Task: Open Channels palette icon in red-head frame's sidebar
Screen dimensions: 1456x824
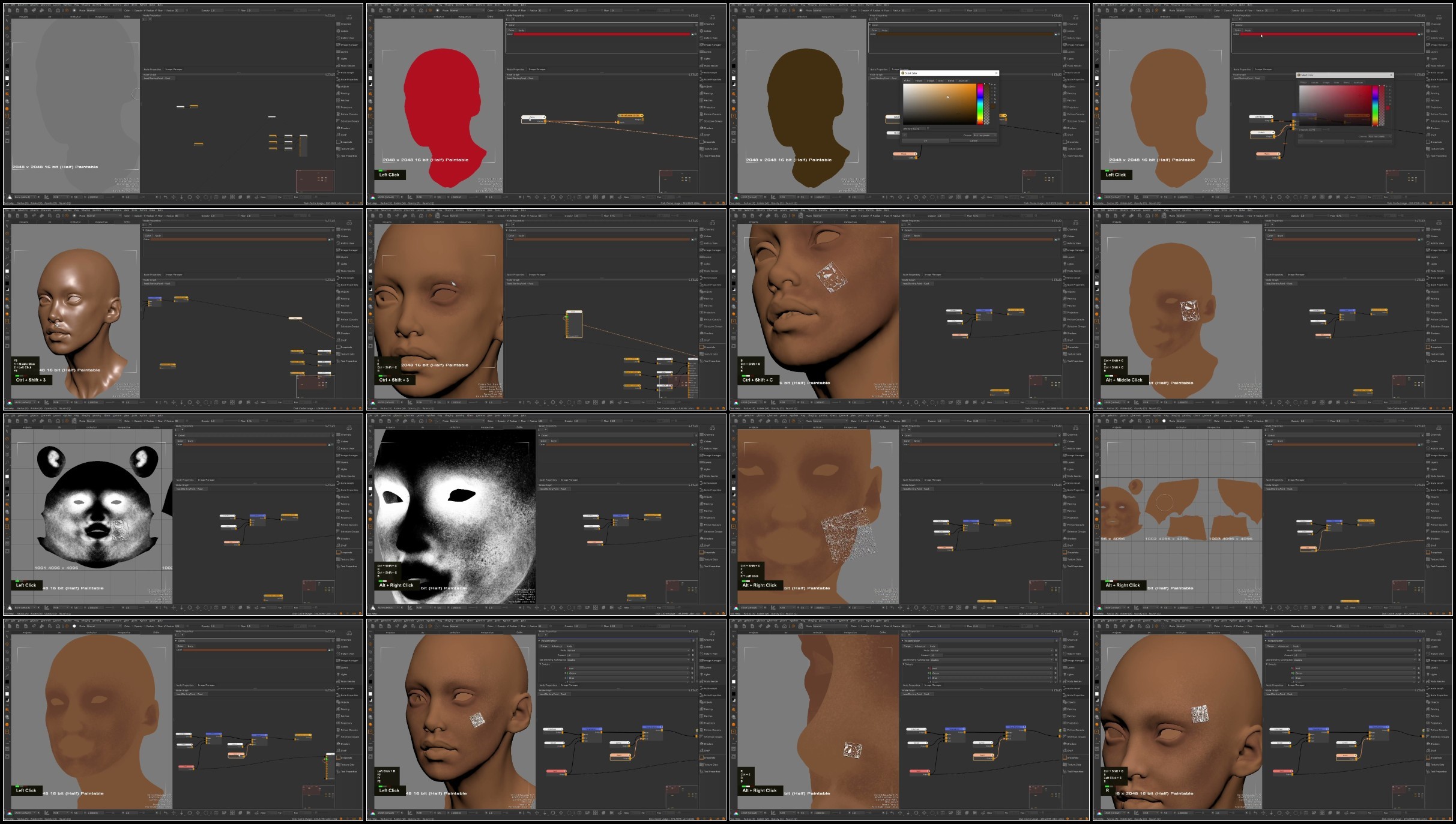Action: point(701,24)
